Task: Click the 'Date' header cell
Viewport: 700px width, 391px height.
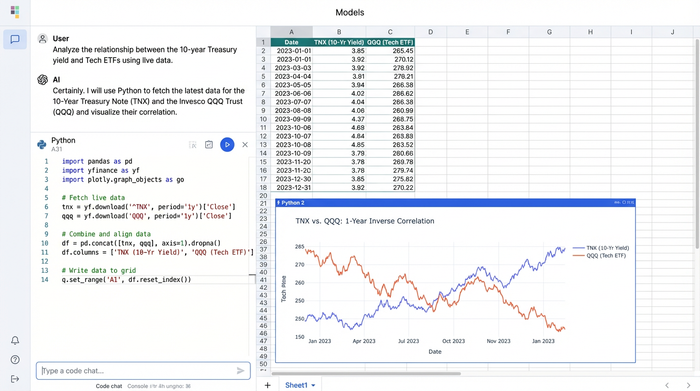Action: coord(292,42)
